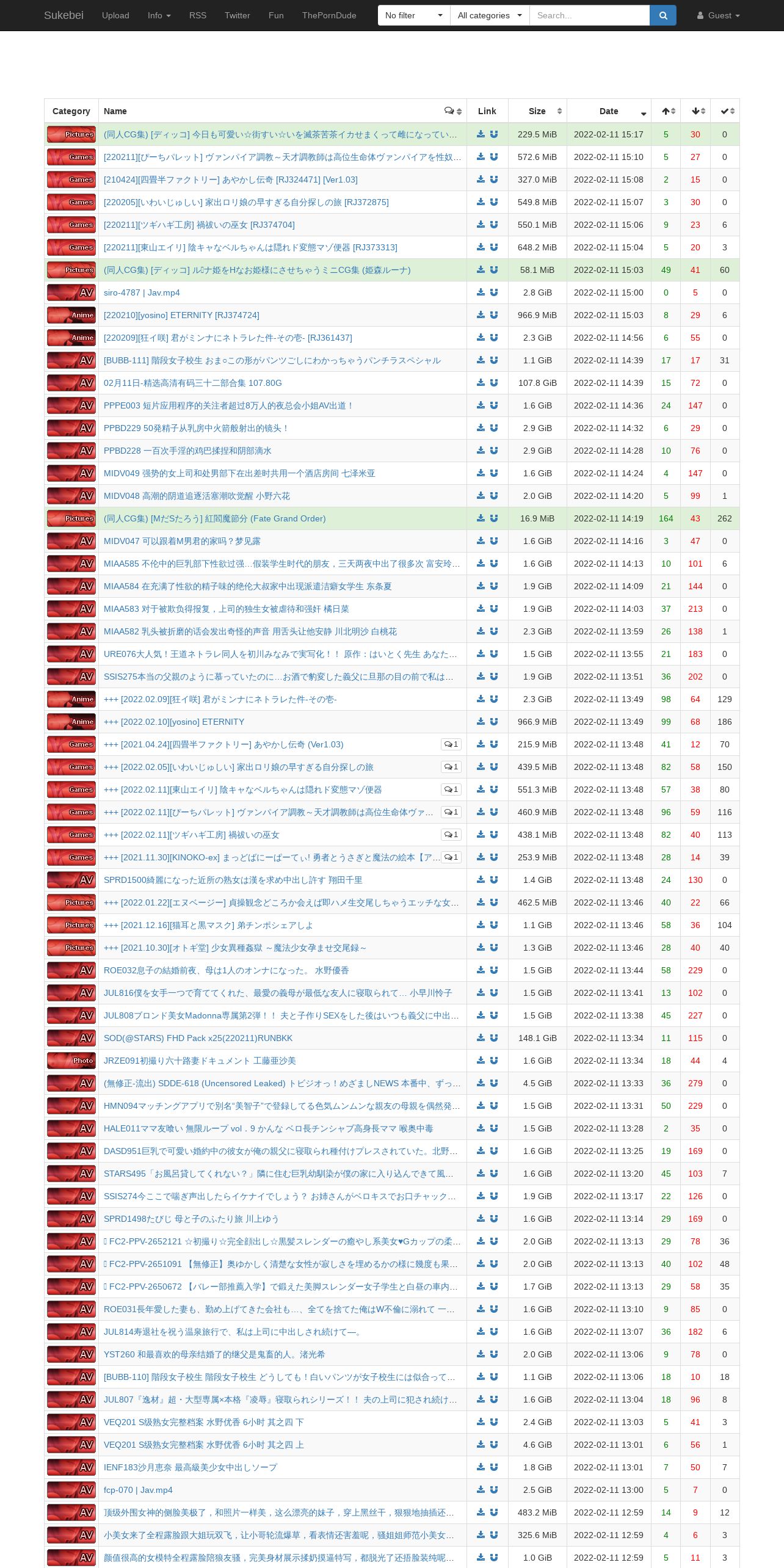Image resolution: width=784 pixels, height=1568 pixels.
Task: Open the siro-4787 | Jav.mp4 title link
Action: click(142, 292)
